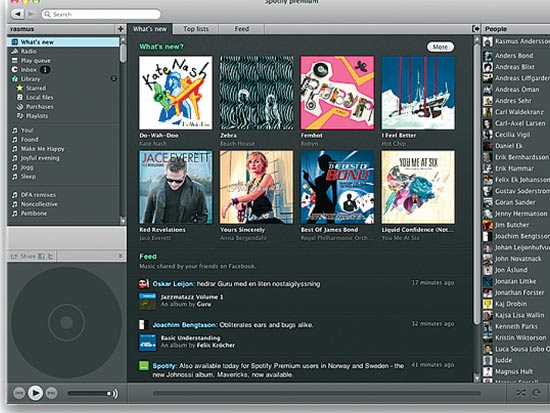Viewport: 550px width, 413px height.
Task: Click the Hot Chip artist link
Action: 394,144
